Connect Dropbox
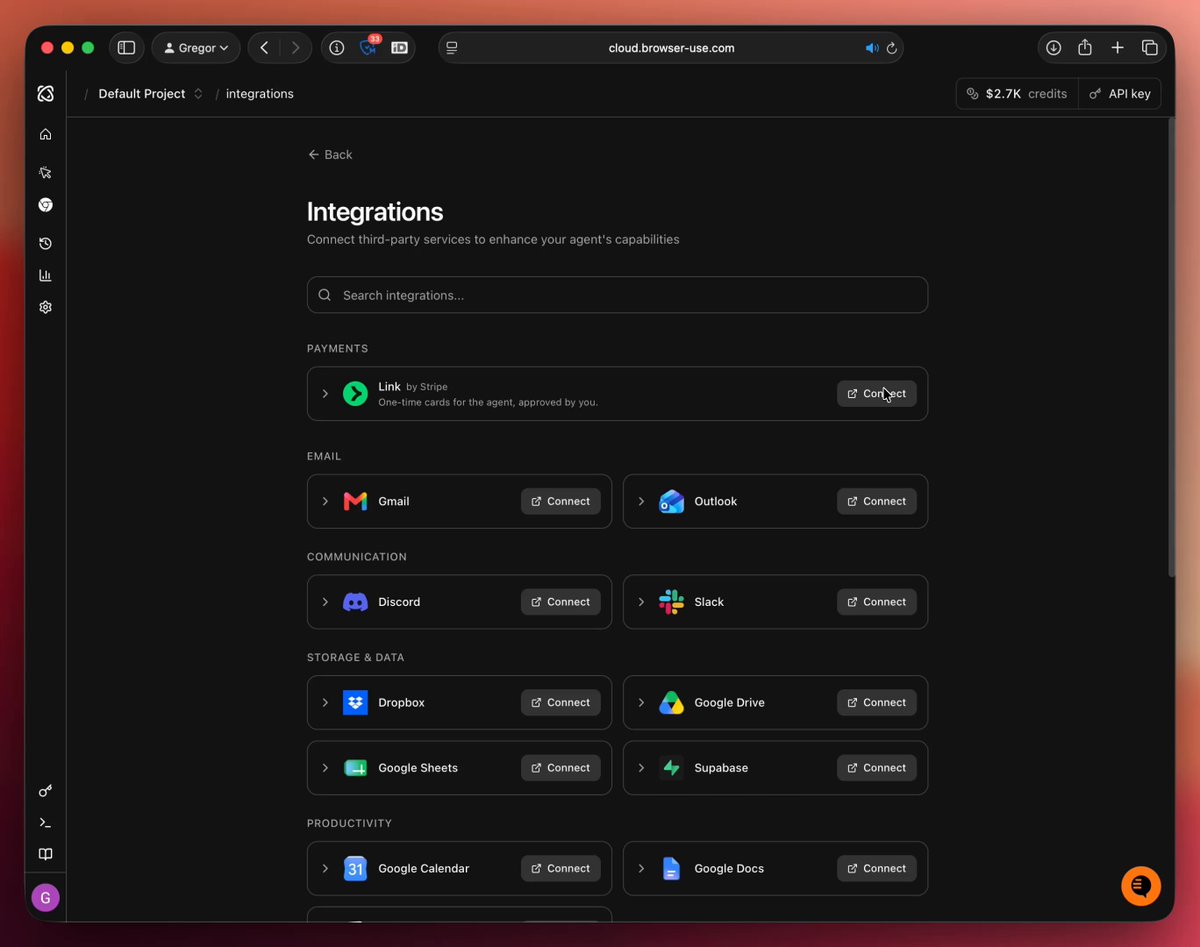This screenshot has width=1200, height=947. (x=560, y=703)
